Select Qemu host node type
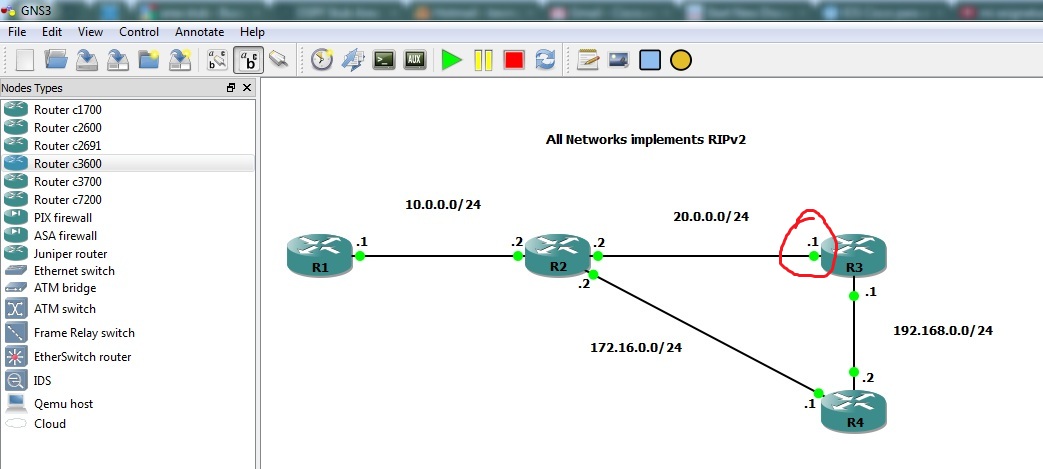1043x469 pixels. pos(128,404)
